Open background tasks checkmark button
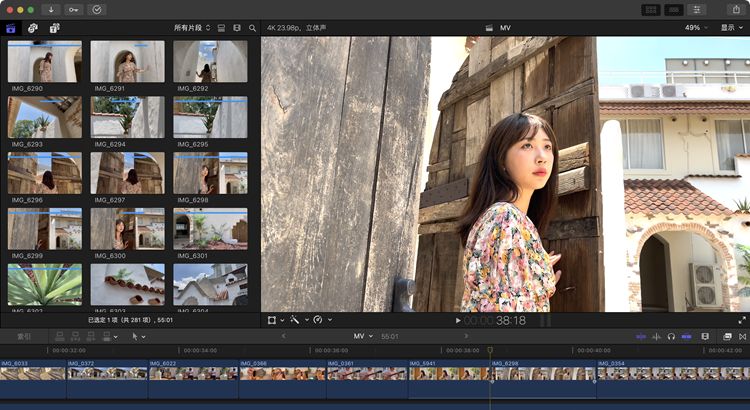750x410 pixels. tap(97, 9)
